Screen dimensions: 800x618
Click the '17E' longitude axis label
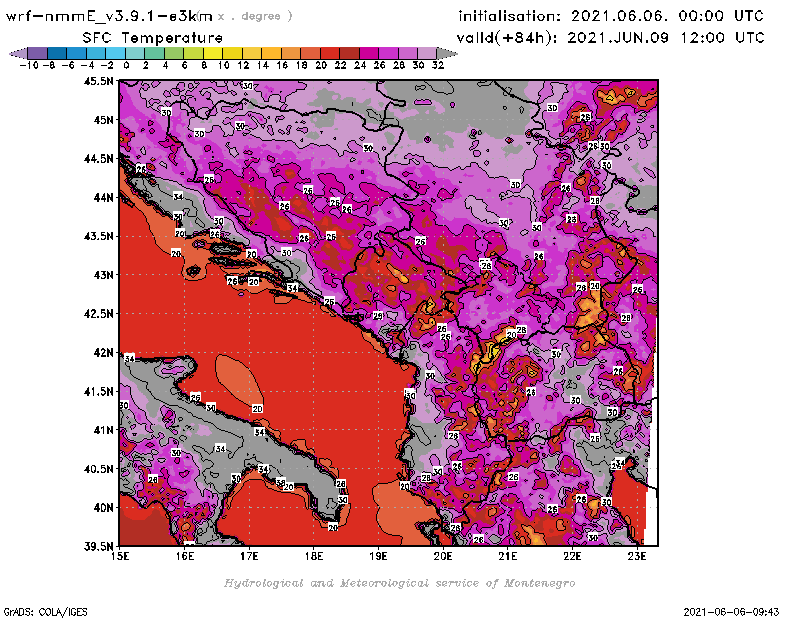[249, 556]
